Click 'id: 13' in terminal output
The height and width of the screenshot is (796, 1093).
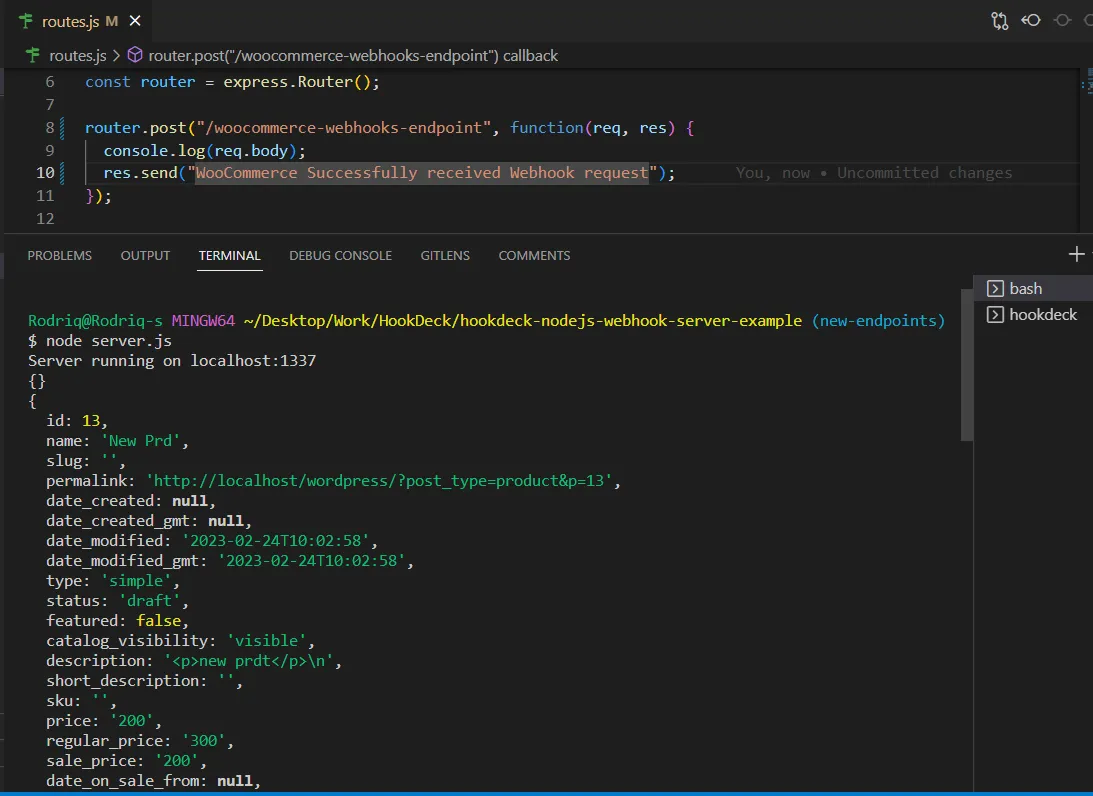point(77,421)
